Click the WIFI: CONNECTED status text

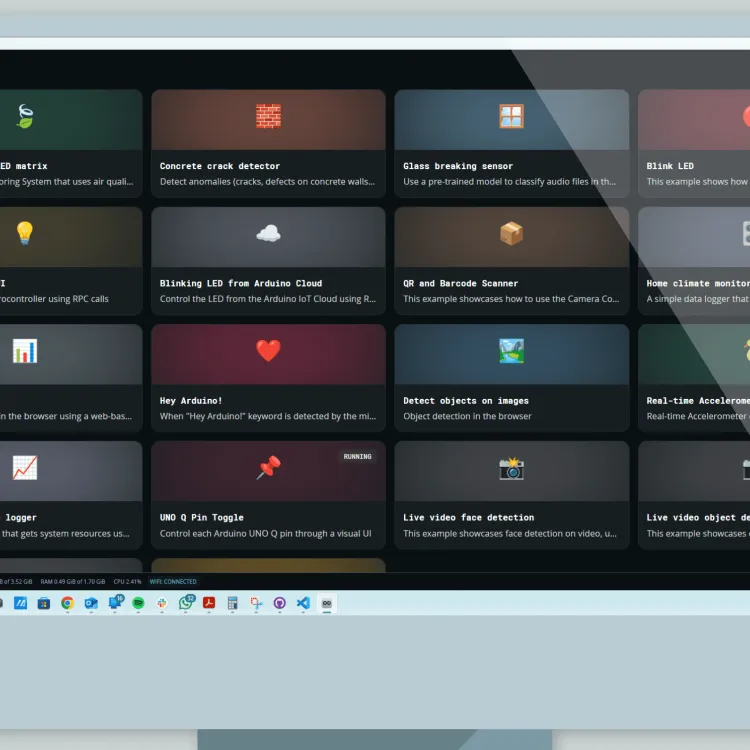coord(173,582)
